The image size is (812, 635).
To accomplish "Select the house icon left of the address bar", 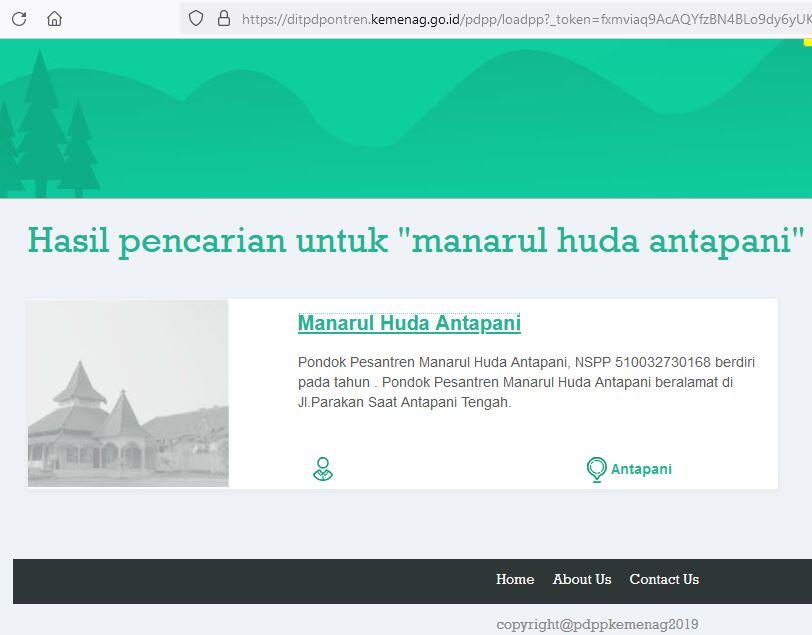I will pos(54,17).
